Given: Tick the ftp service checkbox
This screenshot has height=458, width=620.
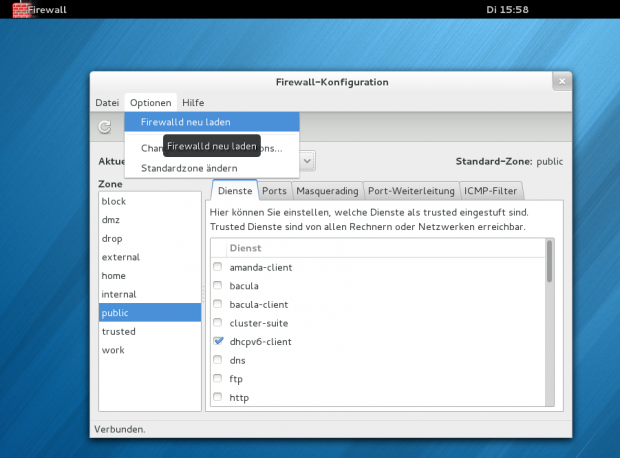Looking at the screenshot, I should pyautogui.click(x=218, y=378).
